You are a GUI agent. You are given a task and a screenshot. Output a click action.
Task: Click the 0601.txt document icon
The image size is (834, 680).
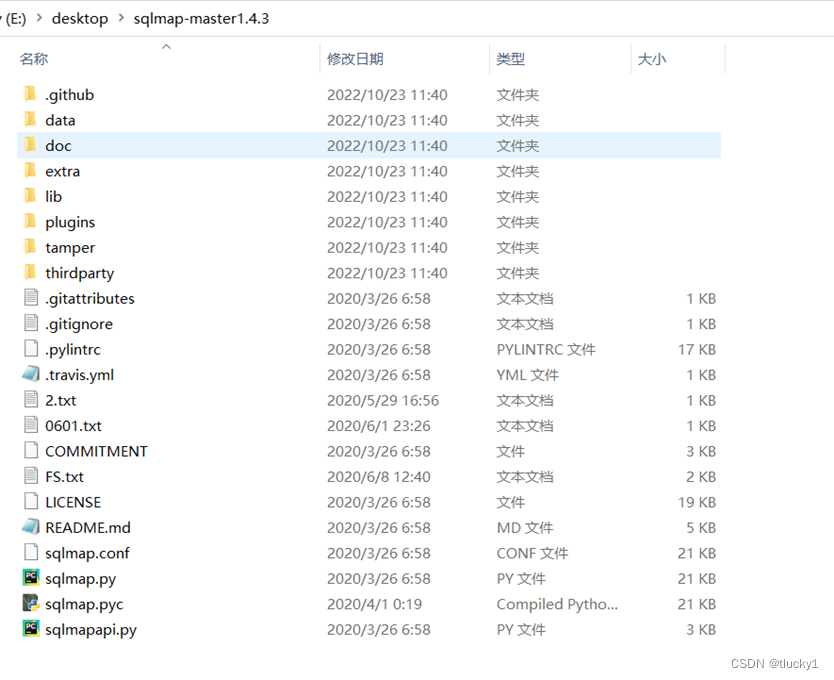coord(31,426)
